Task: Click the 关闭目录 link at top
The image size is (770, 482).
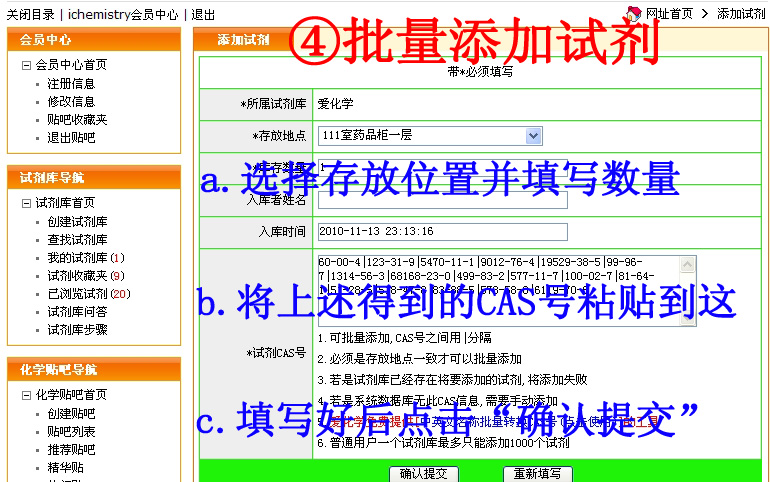Action: pyautogui.click(x=30, y=14)
